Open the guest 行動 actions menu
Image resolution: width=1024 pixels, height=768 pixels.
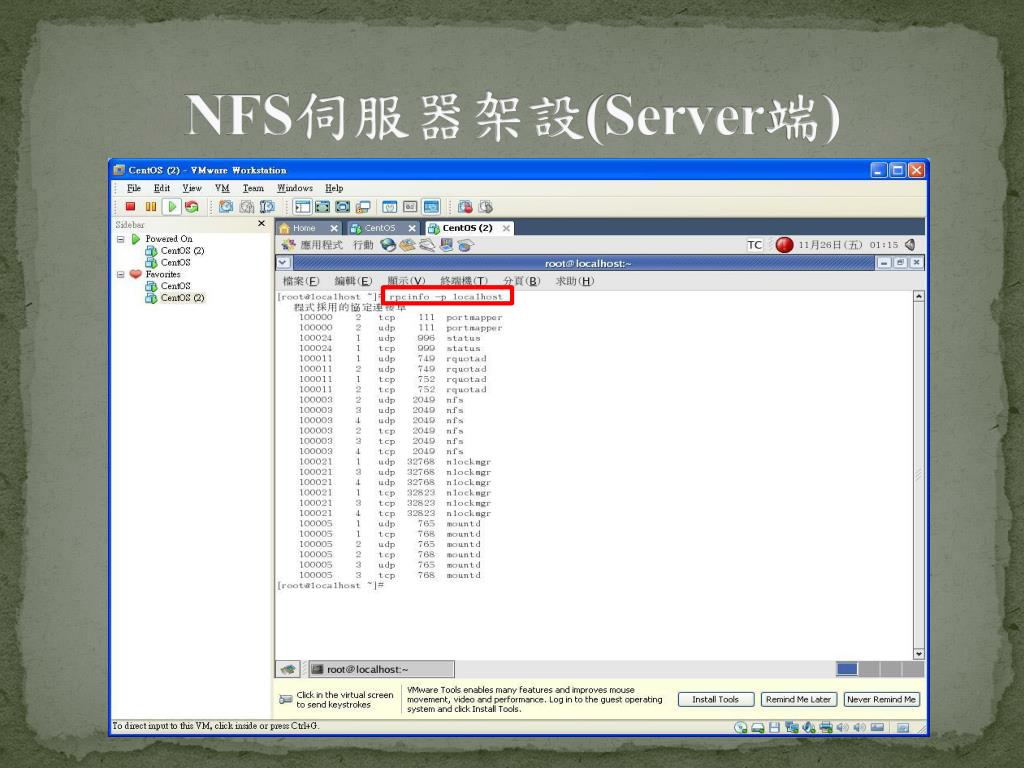pos(363,245)
